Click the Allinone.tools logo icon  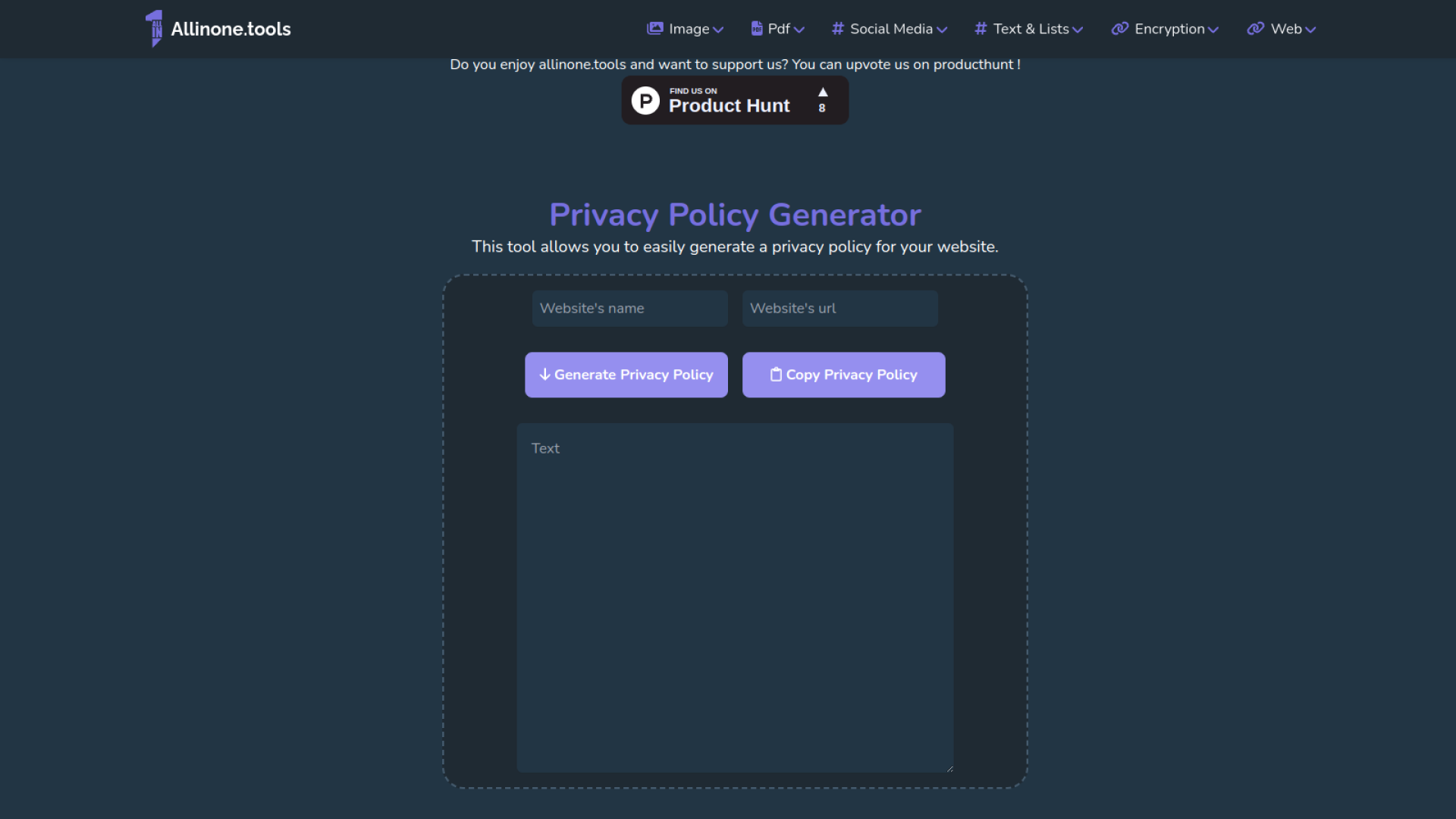coord(155,28)
